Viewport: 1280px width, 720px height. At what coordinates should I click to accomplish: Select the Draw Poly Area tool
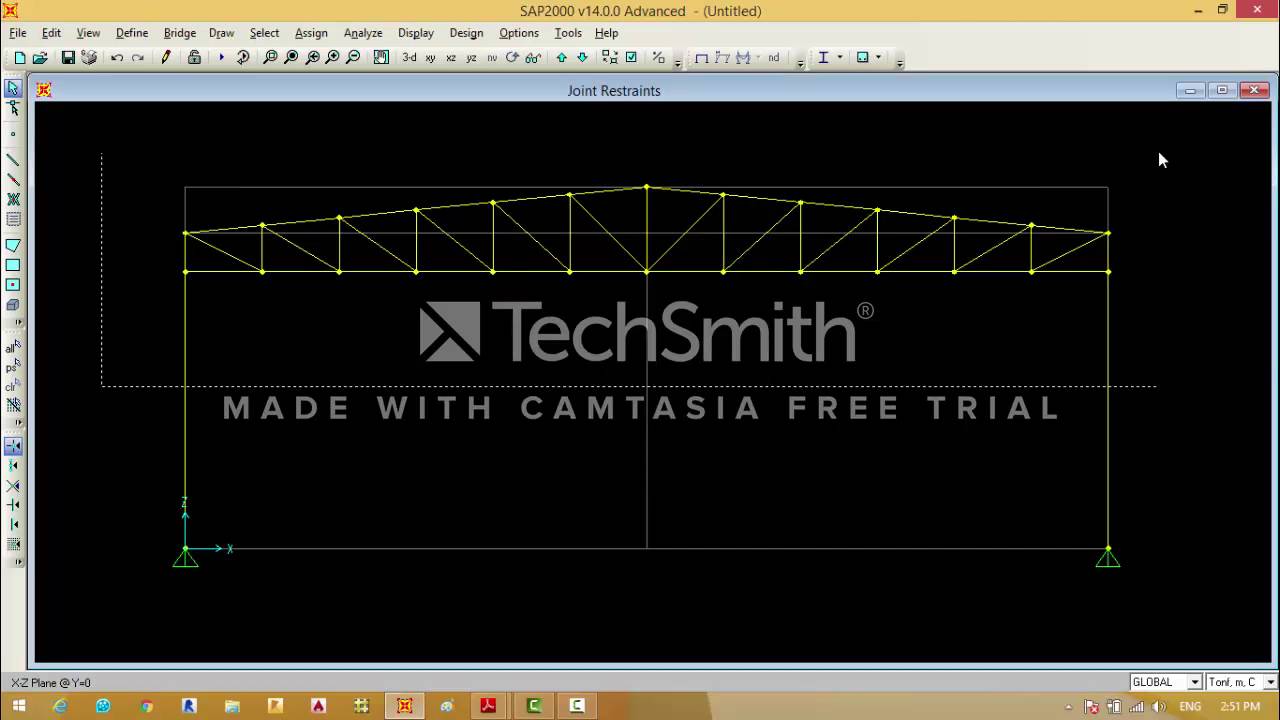click(13, 245)
